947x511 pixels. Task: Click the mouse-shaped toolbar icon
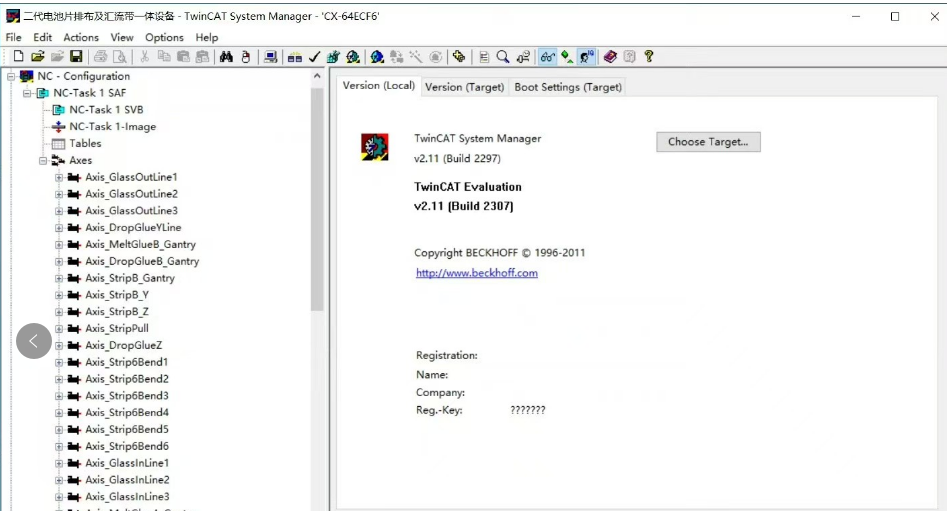click(x=245, y=57)
